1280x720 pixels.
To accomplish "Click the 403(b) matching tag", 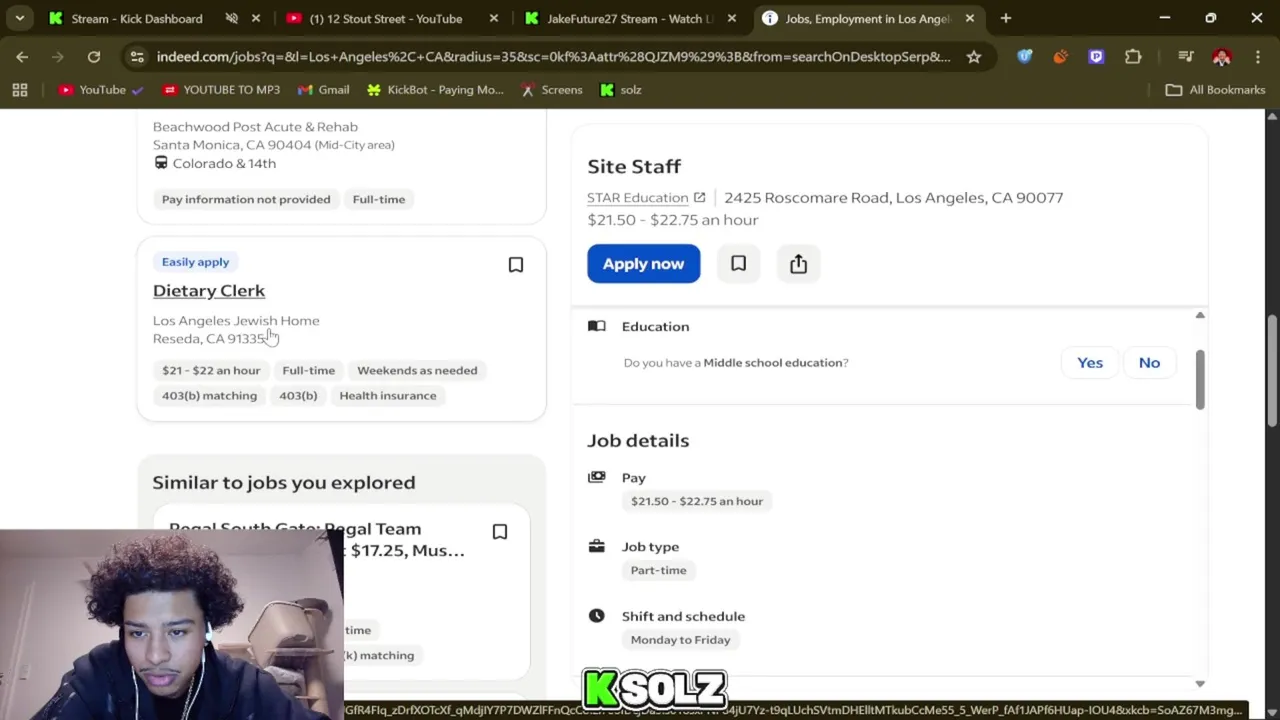I will 209,396.
